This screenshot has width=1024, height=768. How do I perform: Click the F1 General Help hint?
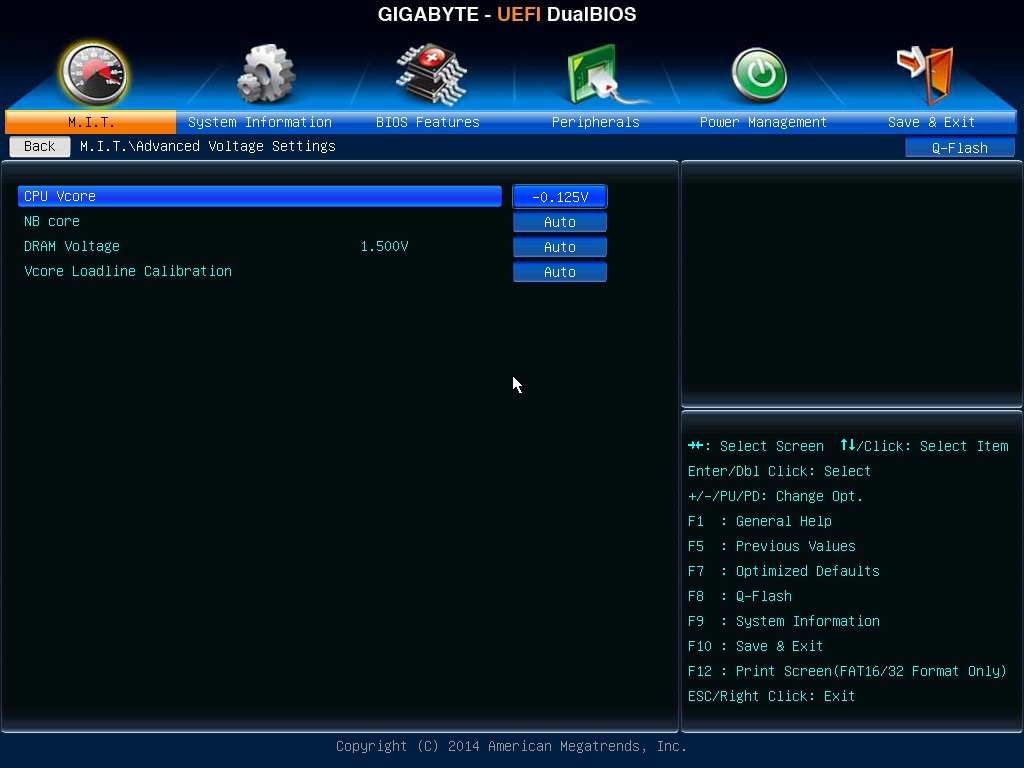click(x=760, y=521)
